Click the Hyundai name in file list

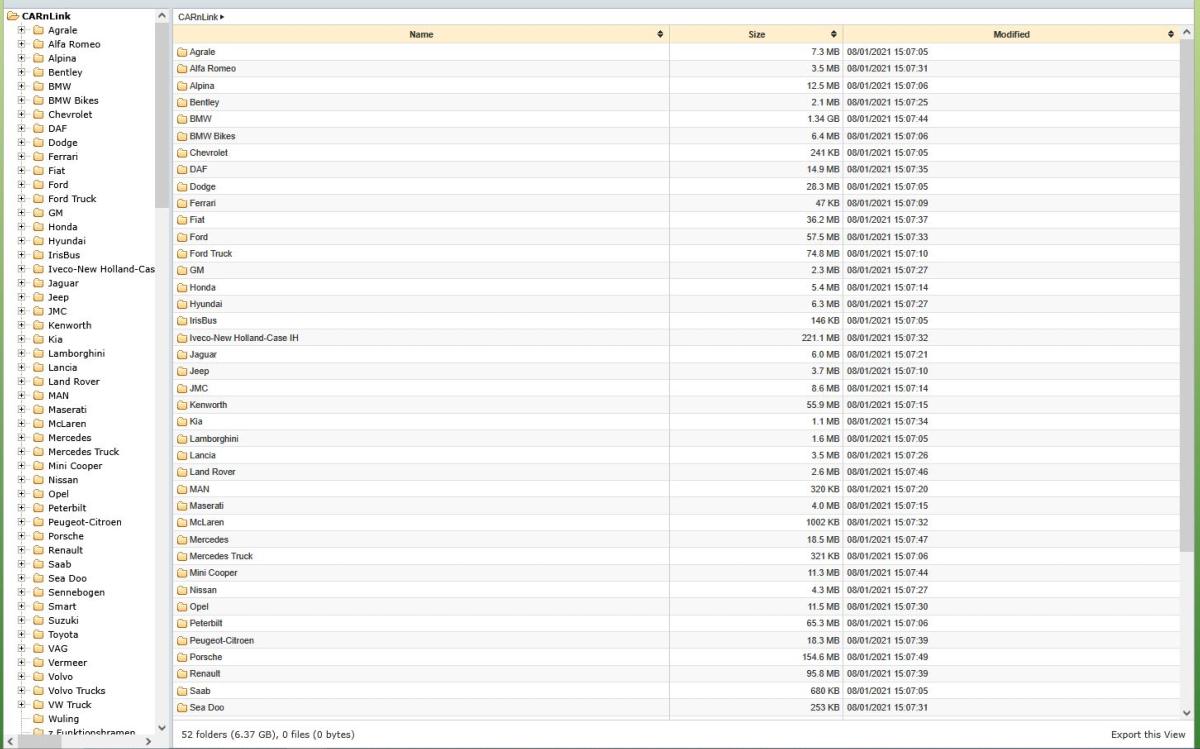tap(206, 304)
